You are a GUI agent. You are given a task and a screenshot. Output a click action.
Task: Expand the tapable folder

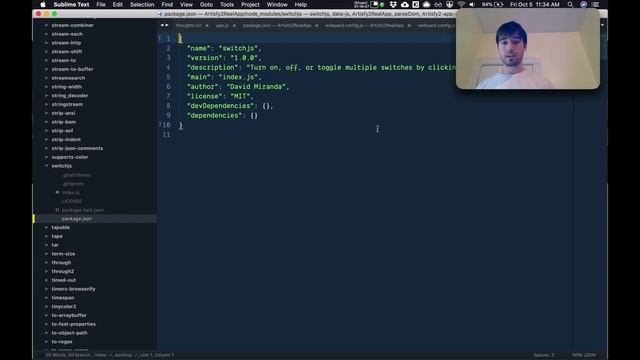click(x=46, y=227)
